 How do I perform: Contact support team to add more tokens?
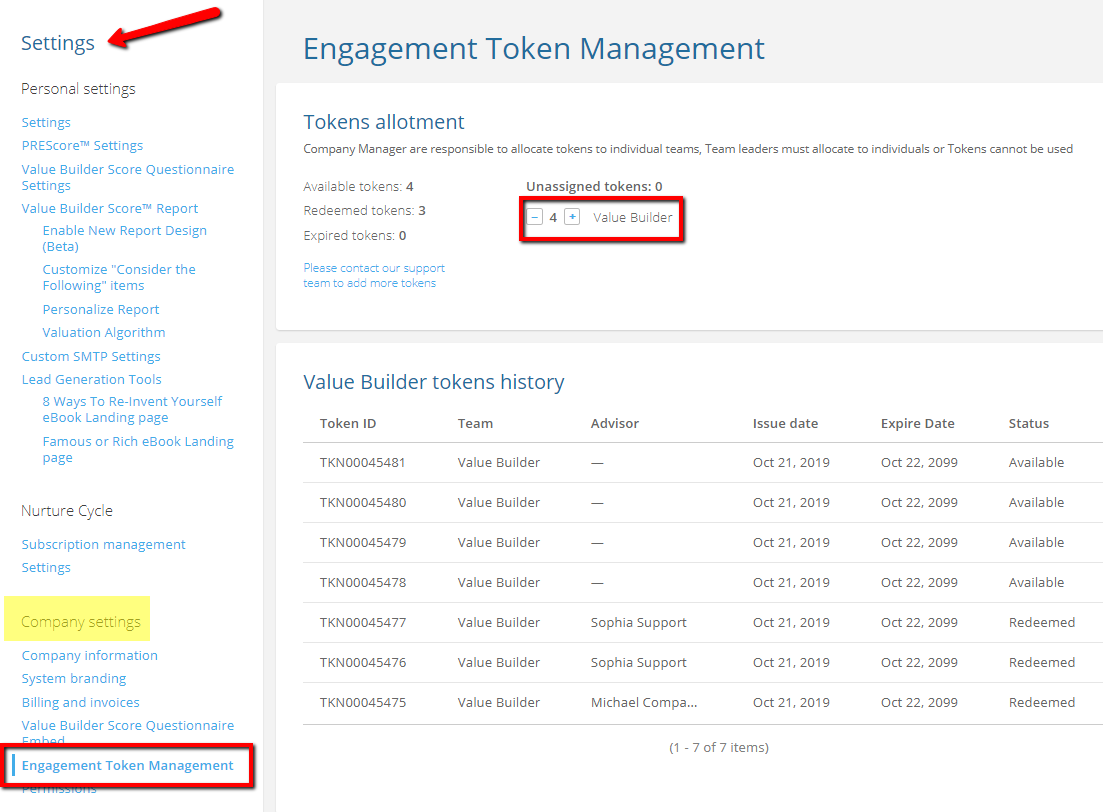(x=373, y=275)
